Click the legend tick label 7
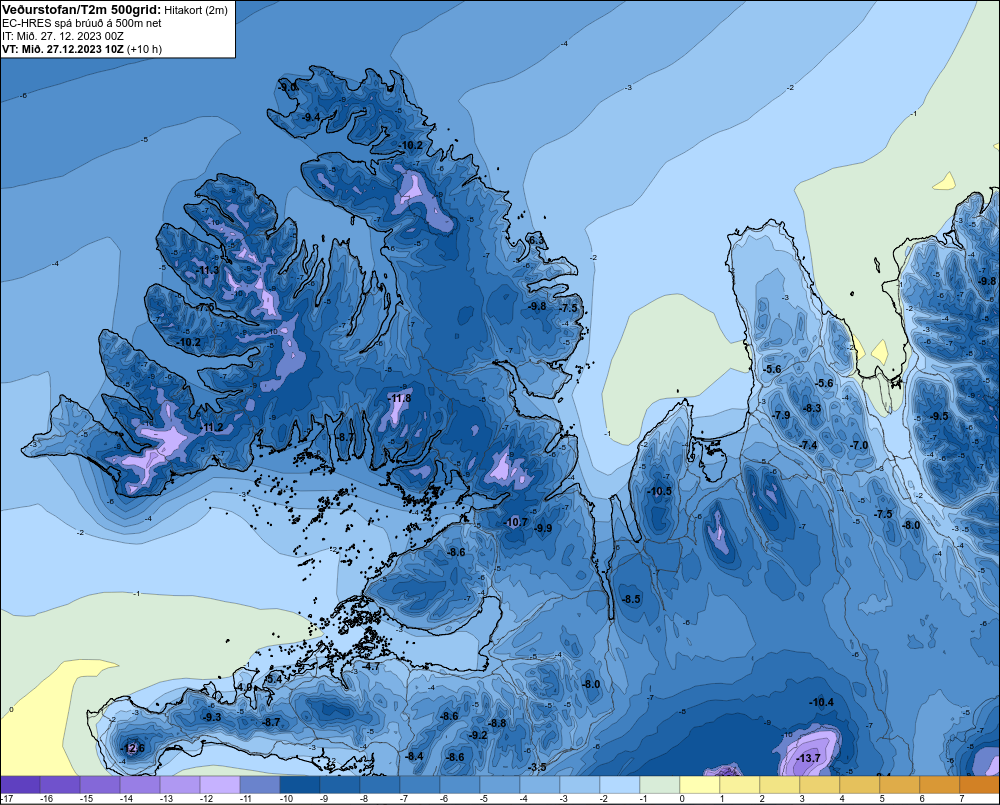The image size is (1000, 805). click(x=962, y=799)
